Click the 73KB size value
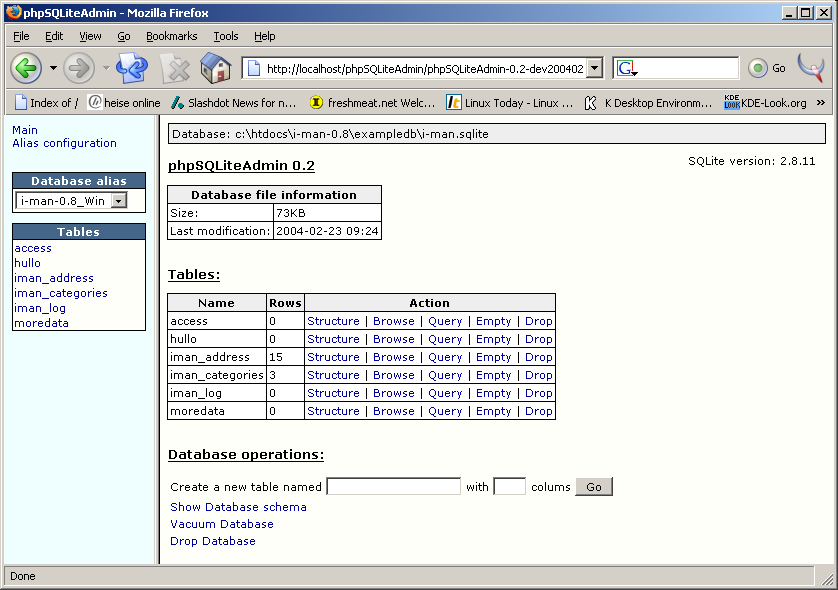 (x=291, y=213)
